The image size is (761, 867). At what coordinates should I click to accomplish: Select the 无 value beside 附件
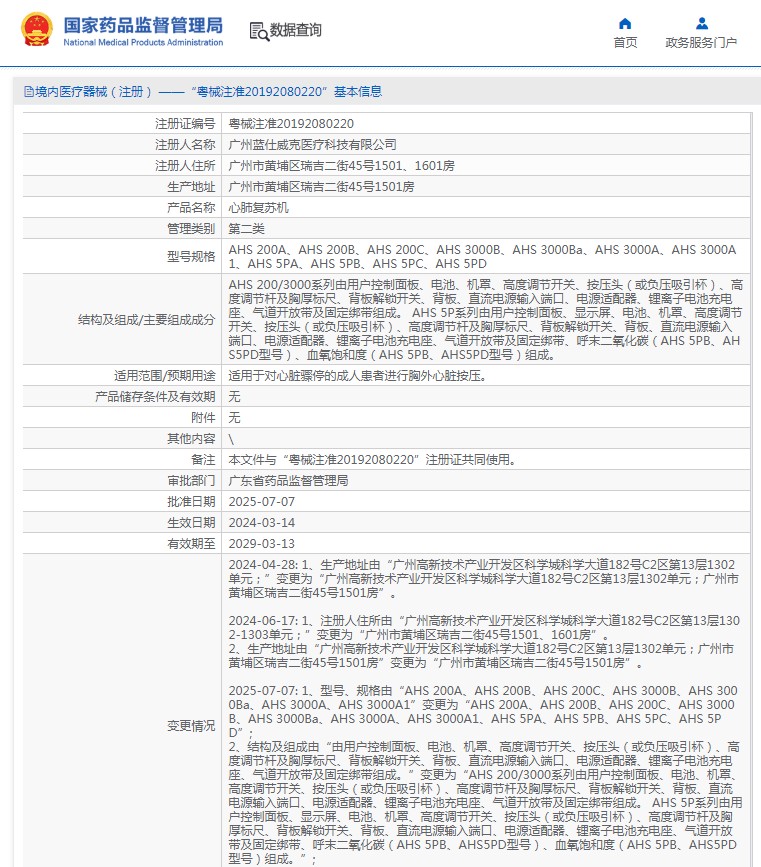pos(234,418)
